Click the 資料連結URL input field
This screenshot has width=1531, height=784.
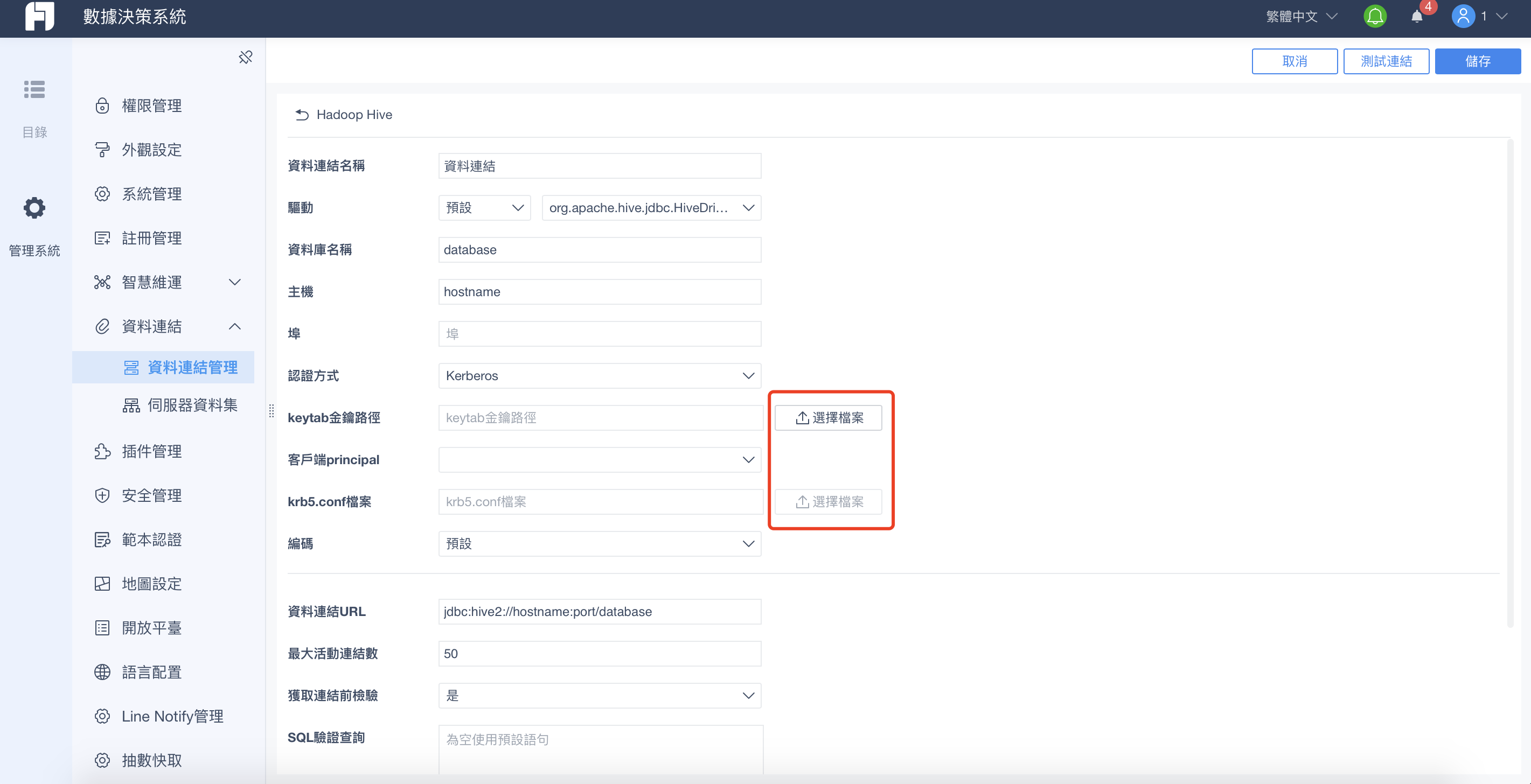pyautogui.click(x=600, y=611)
